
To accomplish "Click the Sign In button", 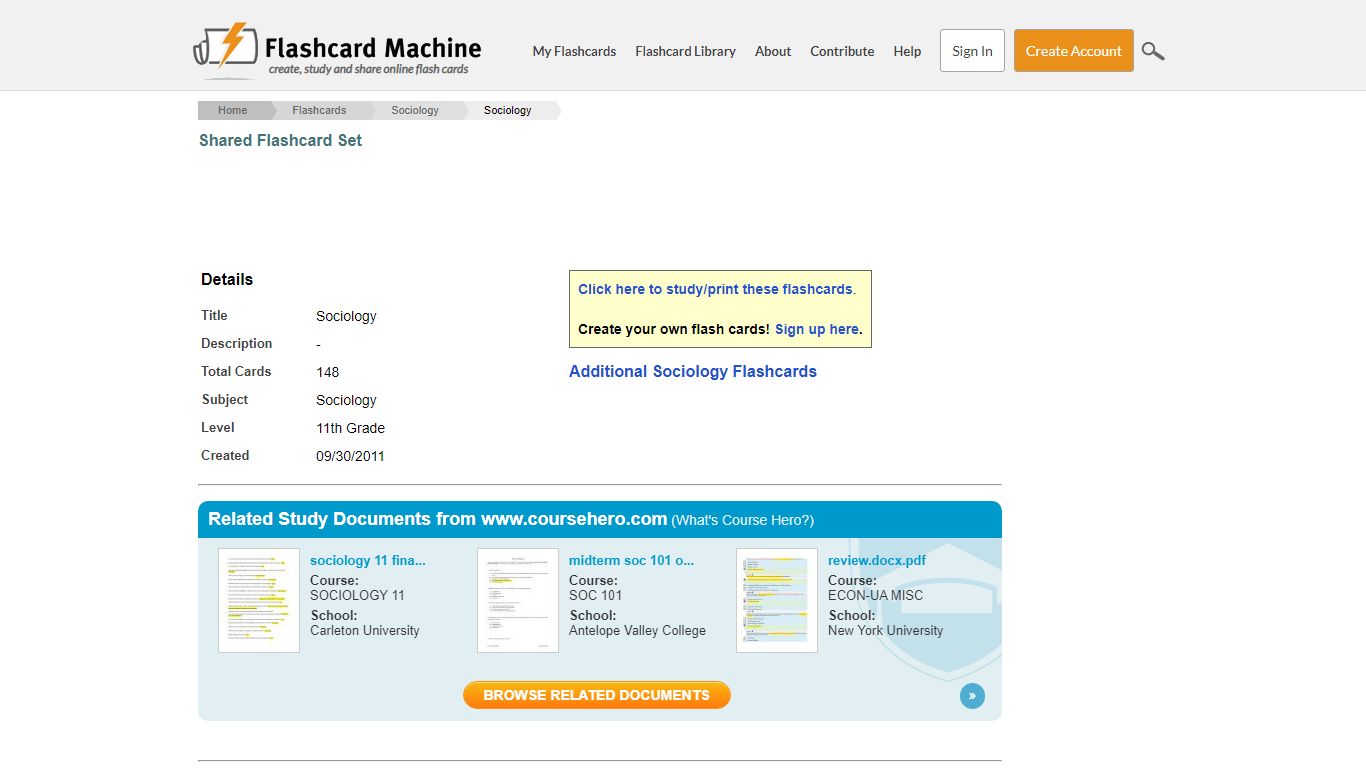I will click(972, 51).
